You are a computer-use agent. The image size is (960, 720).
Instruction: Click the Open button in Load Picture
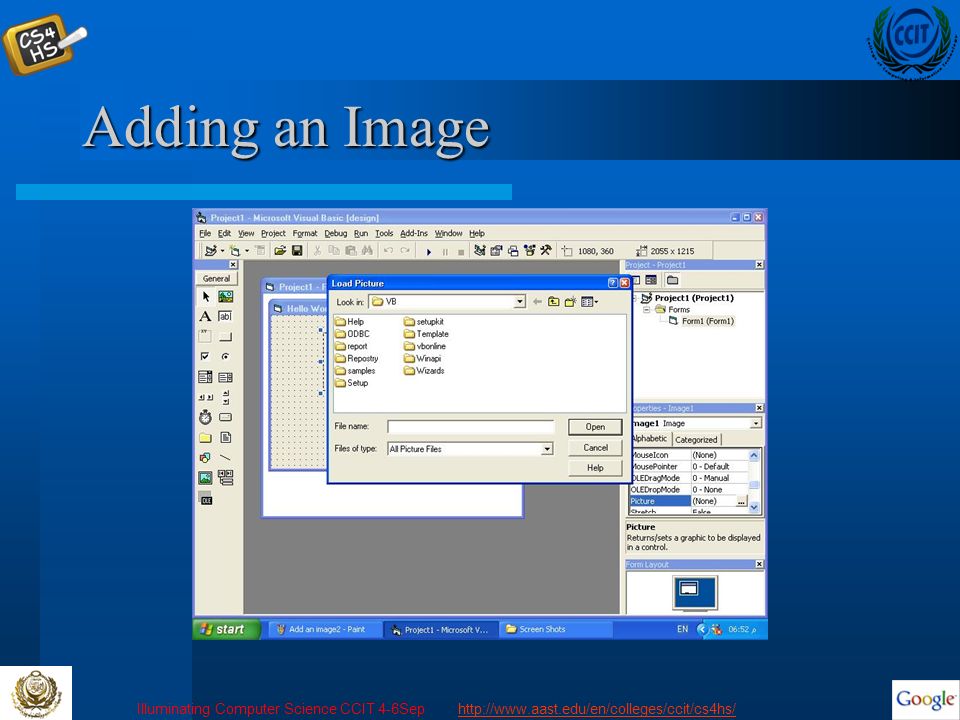click(x=595, y=427)
